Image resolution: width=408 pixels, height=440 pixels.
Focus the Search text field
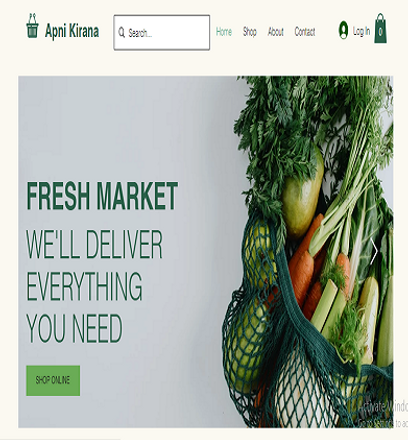(x=162, y=33)
